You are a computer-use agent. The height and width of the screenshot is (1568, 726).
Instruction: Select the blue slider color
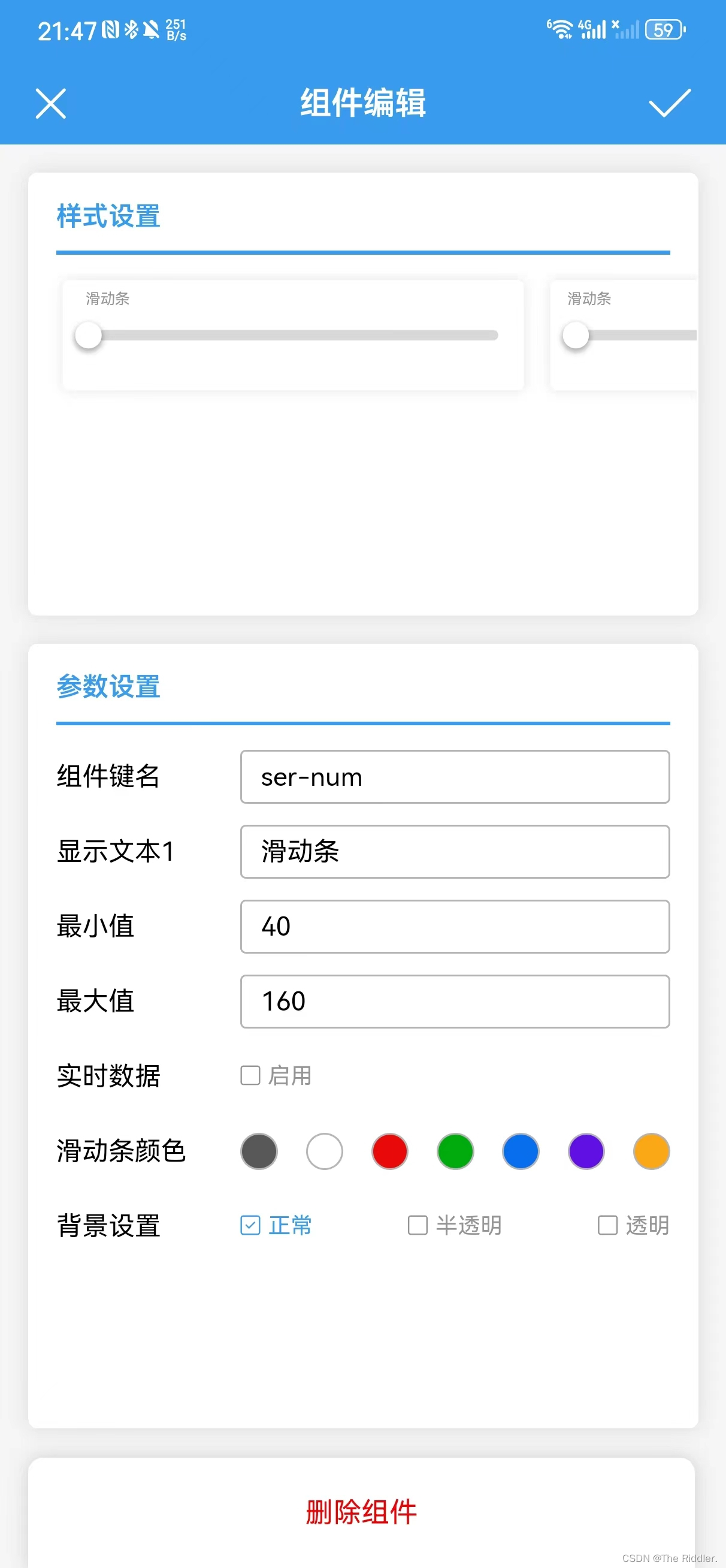point(521,1151)
